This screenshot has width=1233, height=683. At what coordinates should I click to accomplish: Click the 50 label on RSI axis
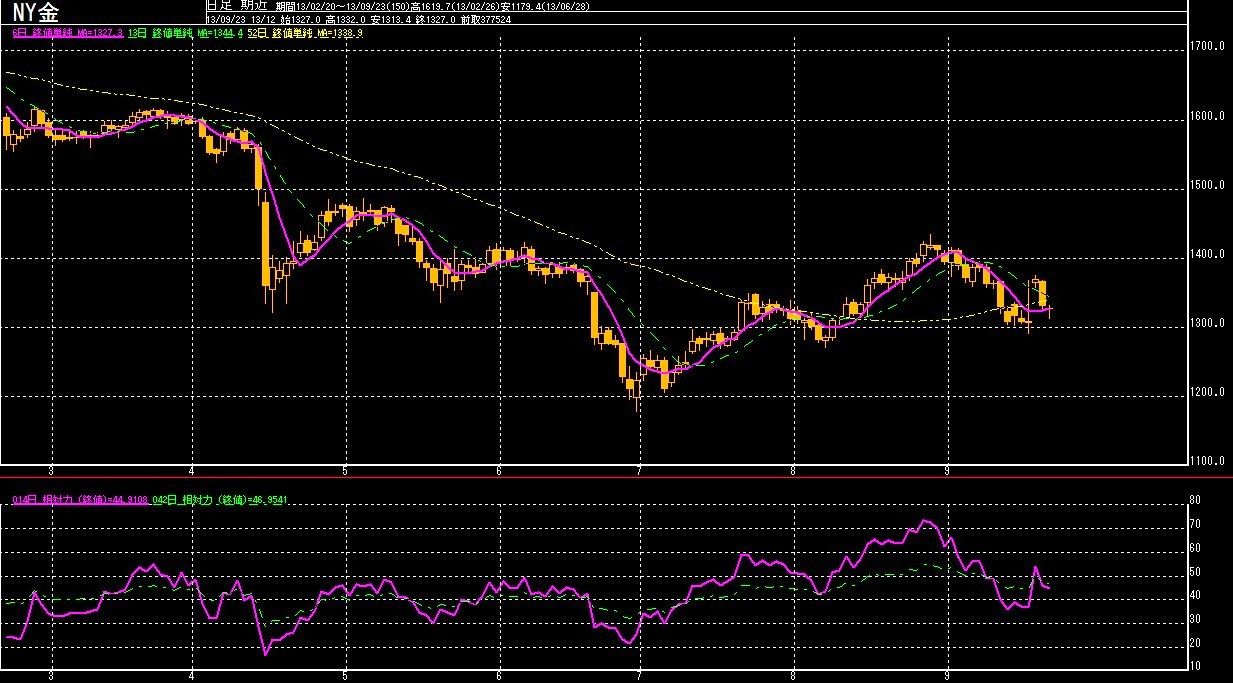point(1195,572)
